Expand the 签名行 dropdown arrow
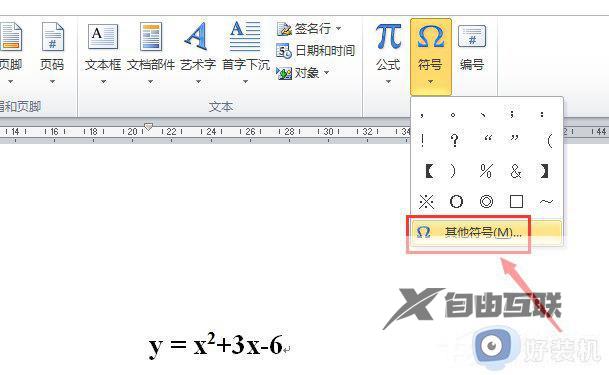This screenshot has height=375, width=609. pyautogui.click(x=338, y=29)
